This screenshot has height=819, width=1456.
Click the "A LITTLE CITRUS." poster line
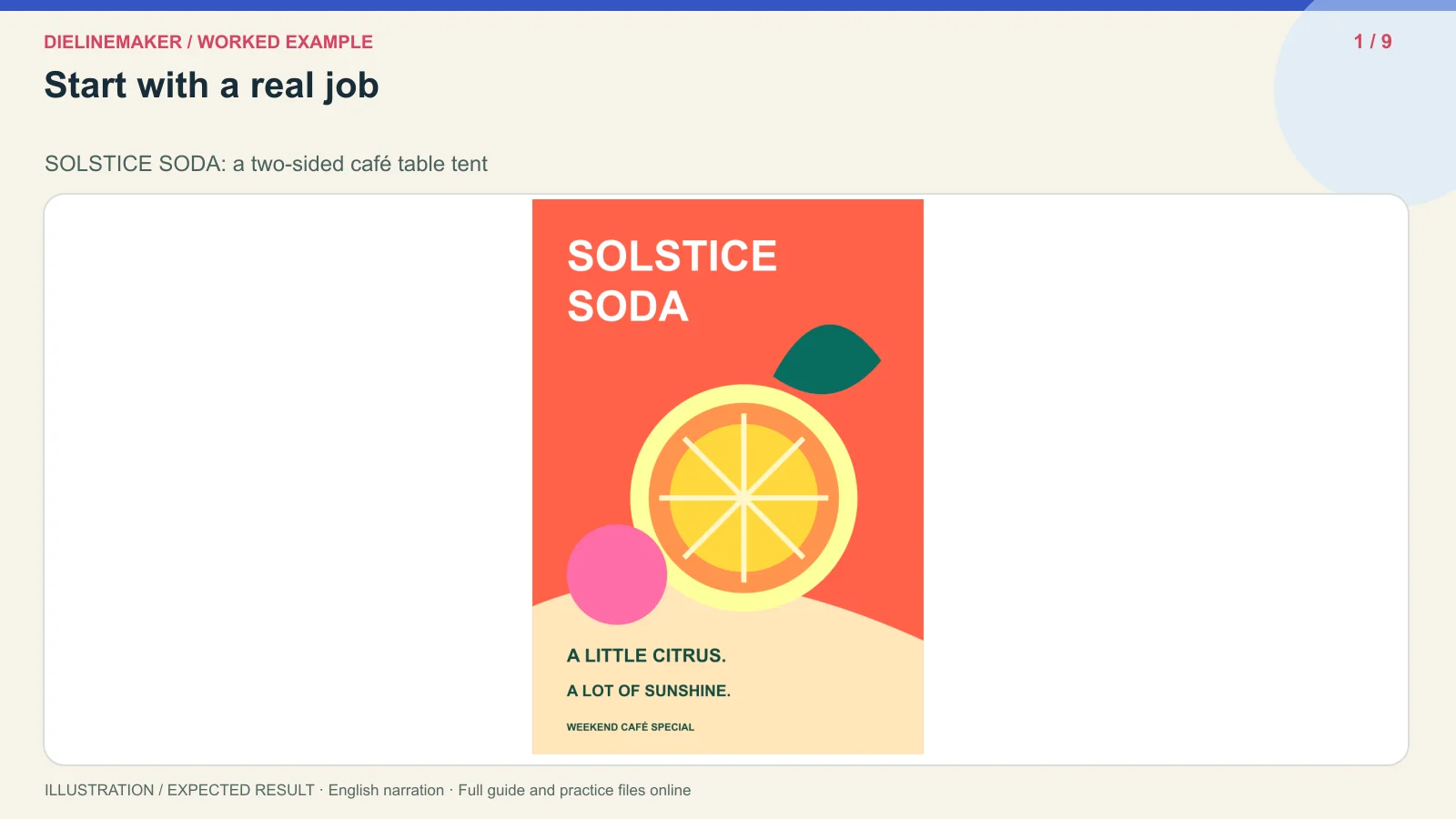pyautogui.click(x=646, y=655)
